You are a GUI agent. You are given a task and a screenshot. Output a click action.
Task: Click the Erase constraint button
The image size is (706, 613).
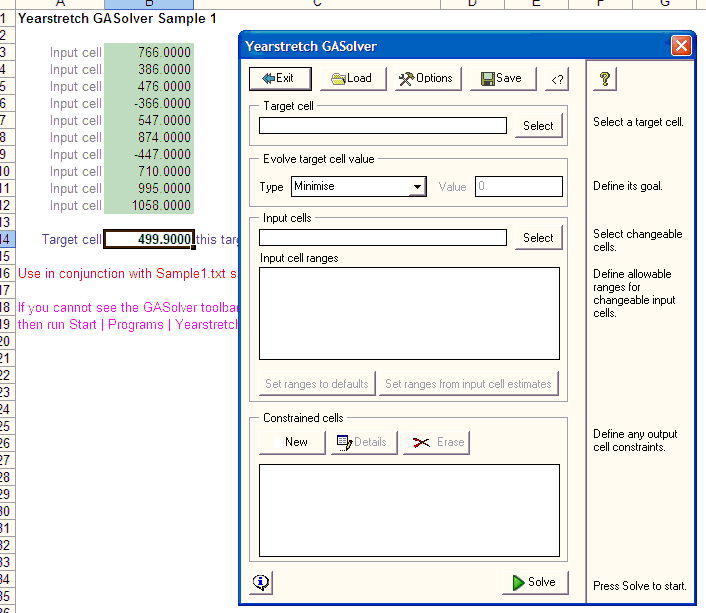pos(436,442)
